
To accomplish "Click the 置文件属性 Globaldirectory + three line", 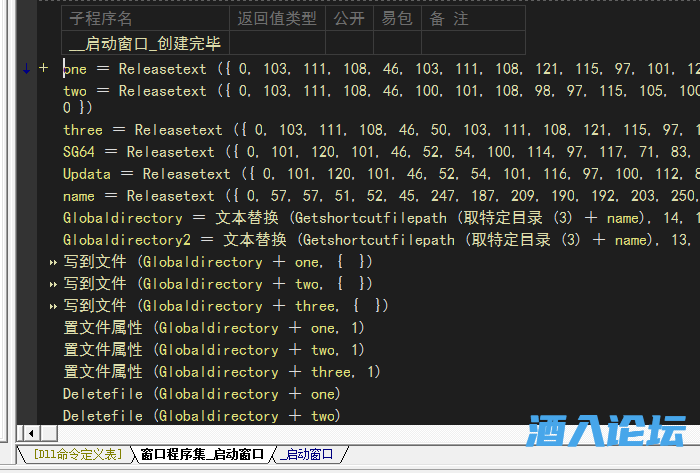I will coord(221,372).
